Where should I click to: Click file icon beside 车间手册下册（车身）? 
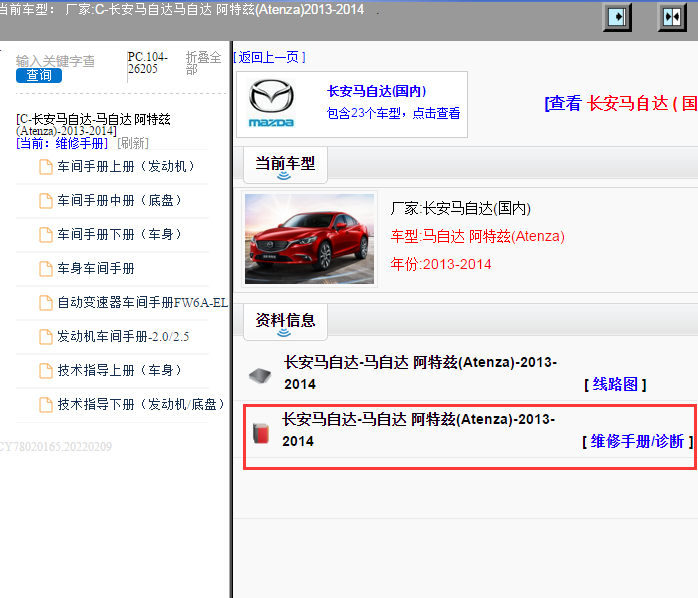coord(46,235)
